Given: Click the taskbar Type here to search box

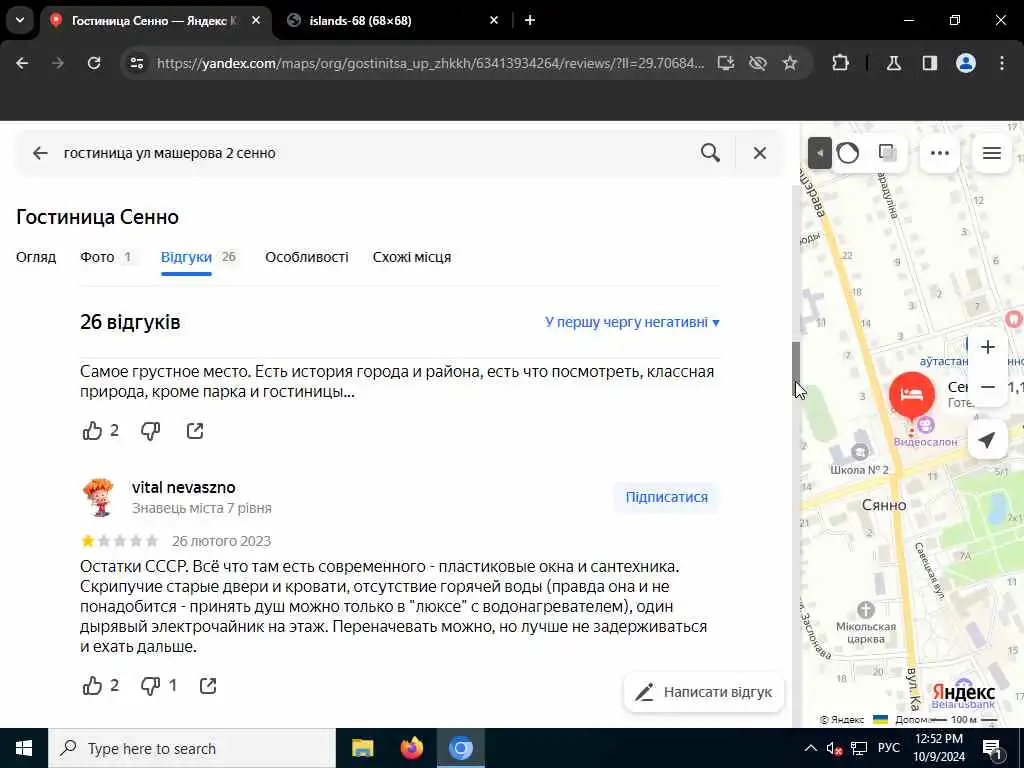Looking at the screenshot, I should pos(192,748).
